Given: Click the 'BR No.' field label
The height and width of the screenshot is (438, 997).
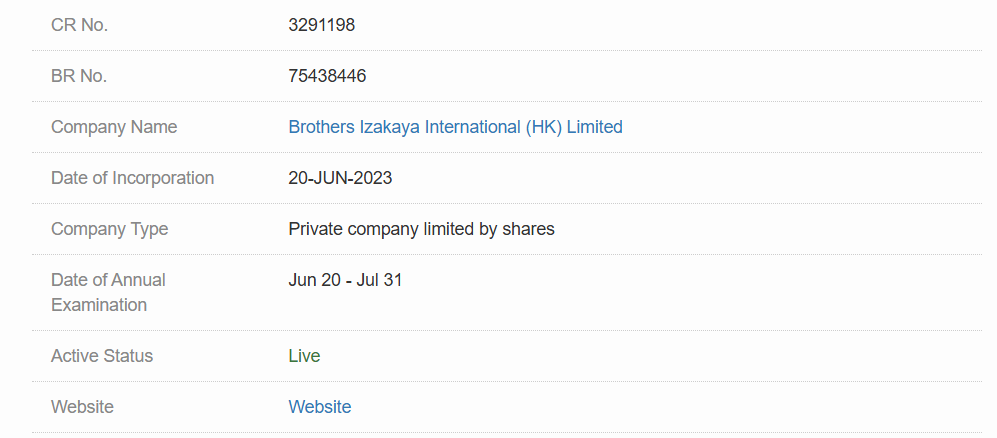Looking at the screenshot, I should (x=79, y=76).
